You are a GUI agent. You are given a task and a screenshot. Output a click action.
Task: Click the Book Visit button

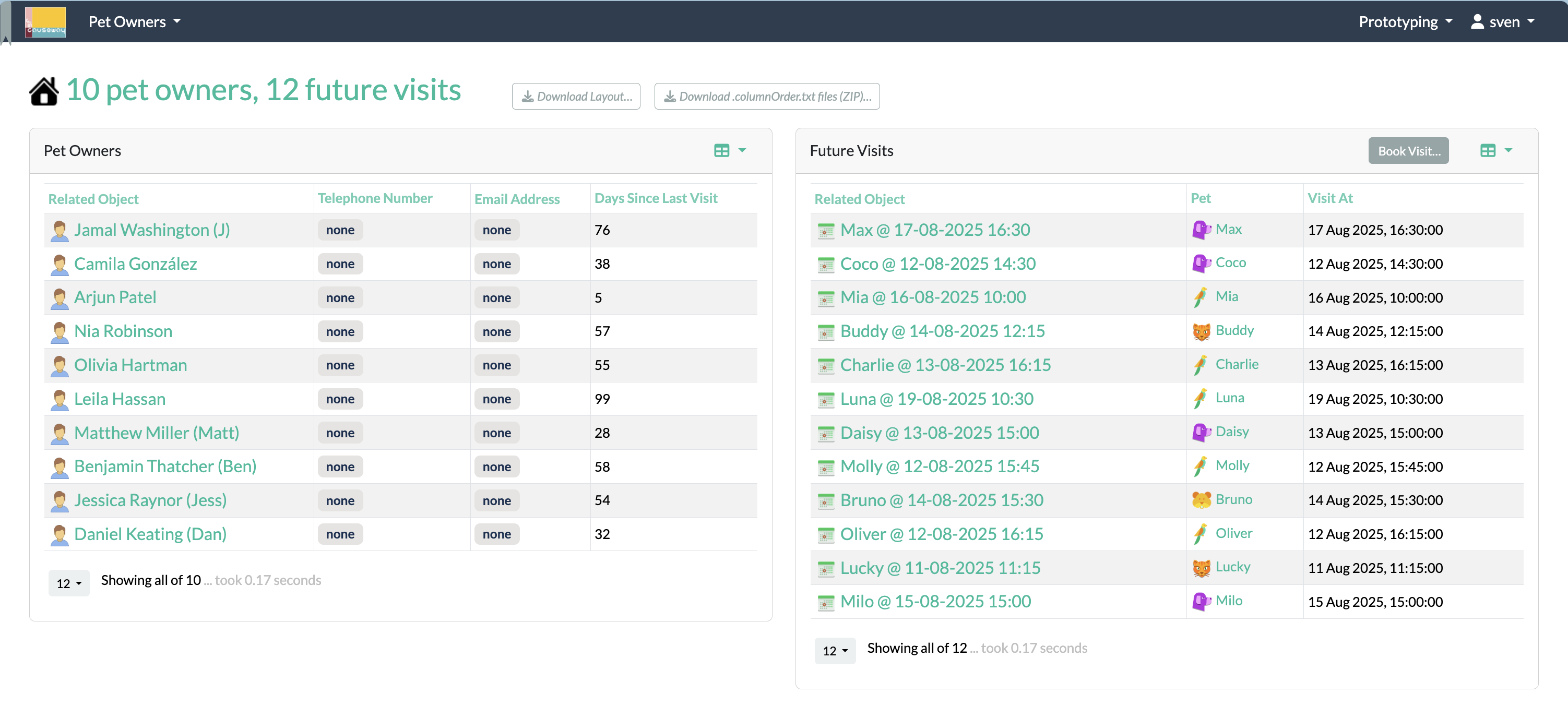click(1408, 151)
